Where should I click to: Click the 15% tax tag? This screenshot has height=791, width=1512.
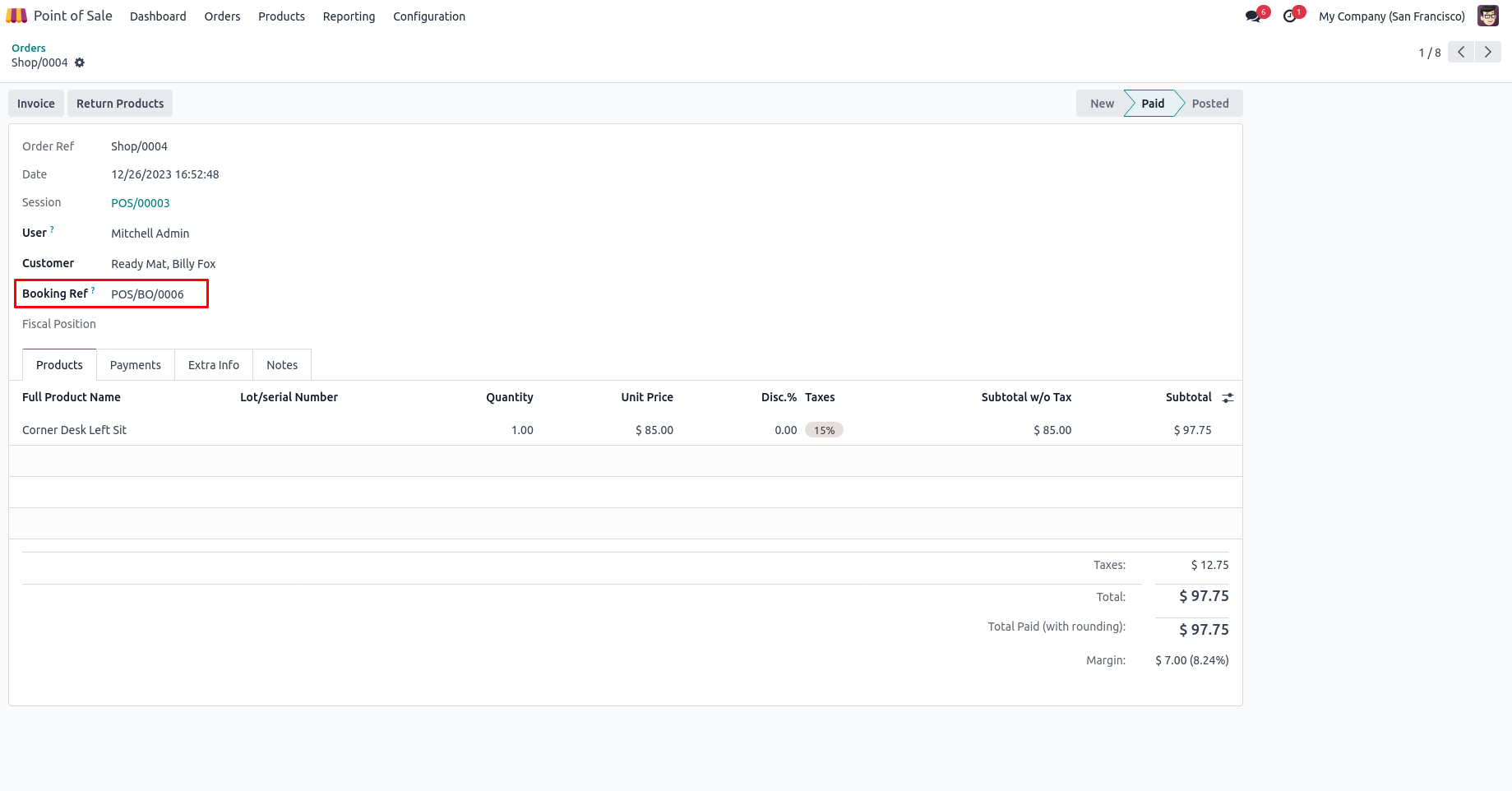coord(824,430)
